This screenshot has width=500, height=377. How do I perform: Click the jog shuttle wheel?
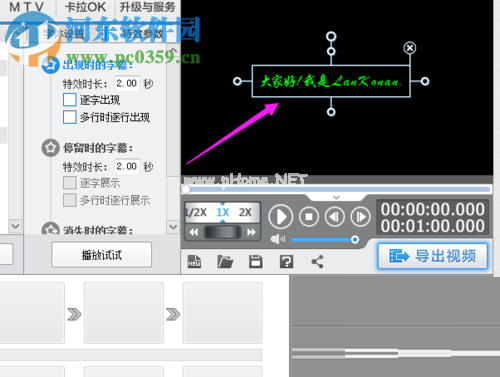tap(222, 232)
